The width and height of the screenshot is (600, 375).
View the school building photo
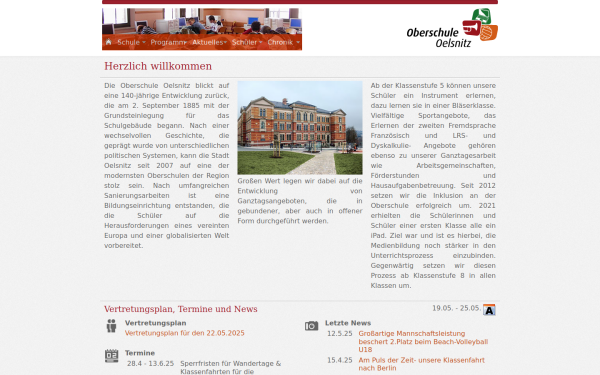[x=300, y=127]
